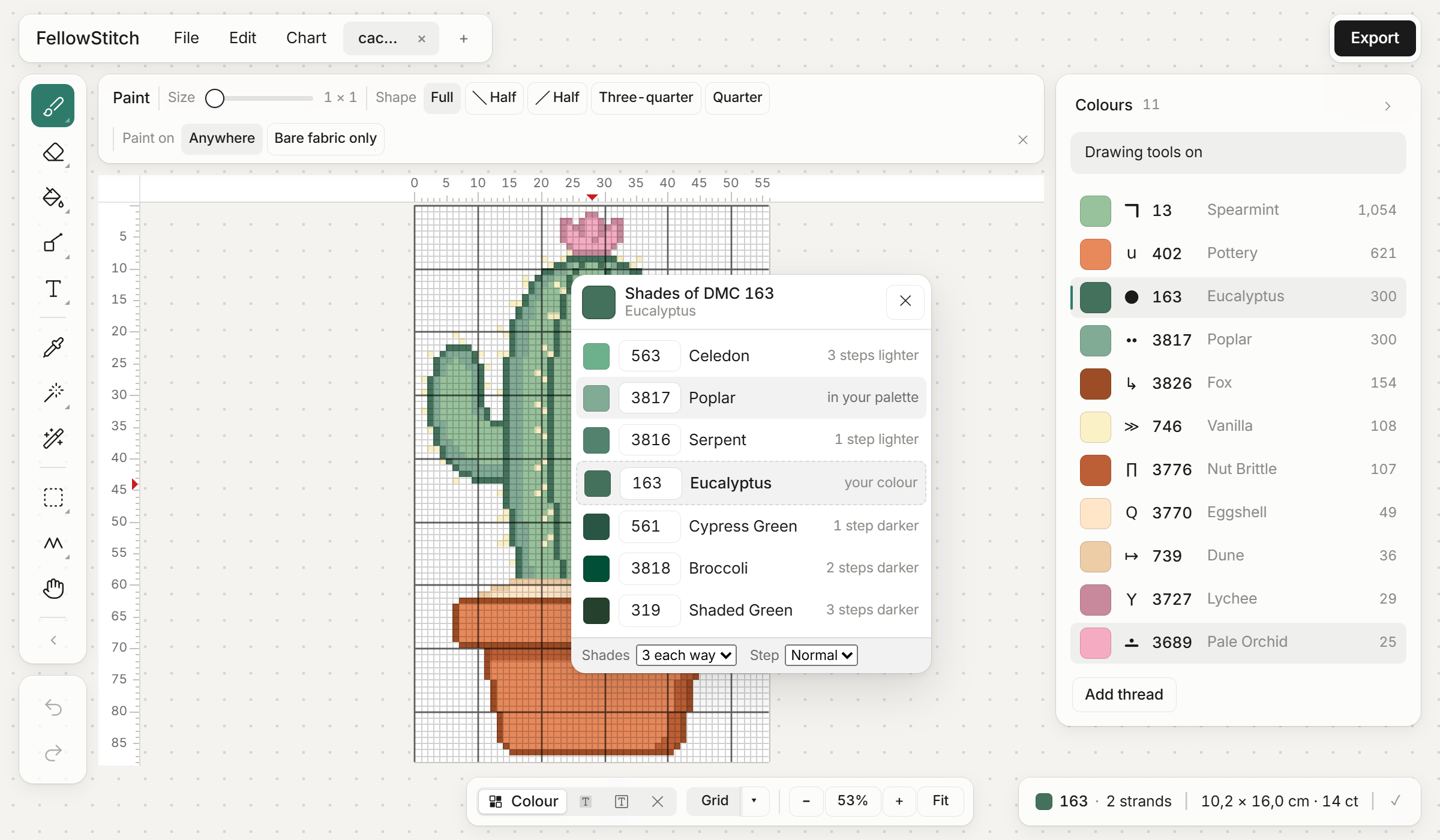Open the File menu
The width and height of the screenshot is (1440, 840).
pyautogui.click(x=186, y=38)
